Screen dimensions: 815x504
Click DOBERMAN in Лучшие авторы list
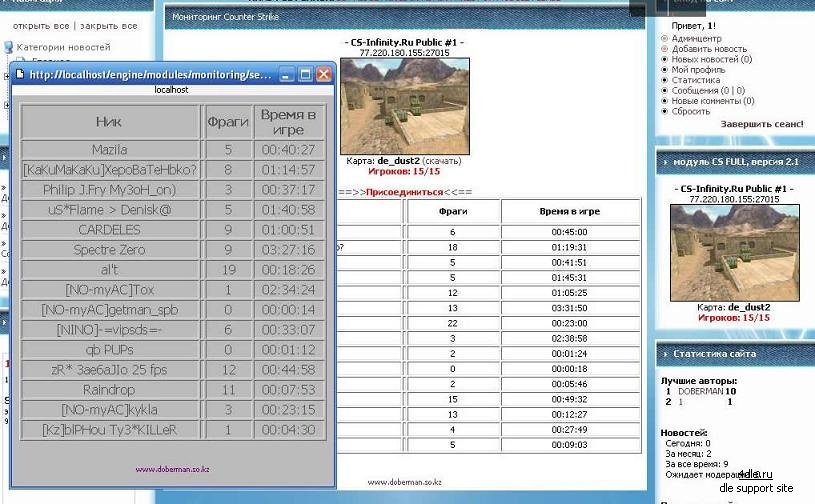[x=701, y=391]
